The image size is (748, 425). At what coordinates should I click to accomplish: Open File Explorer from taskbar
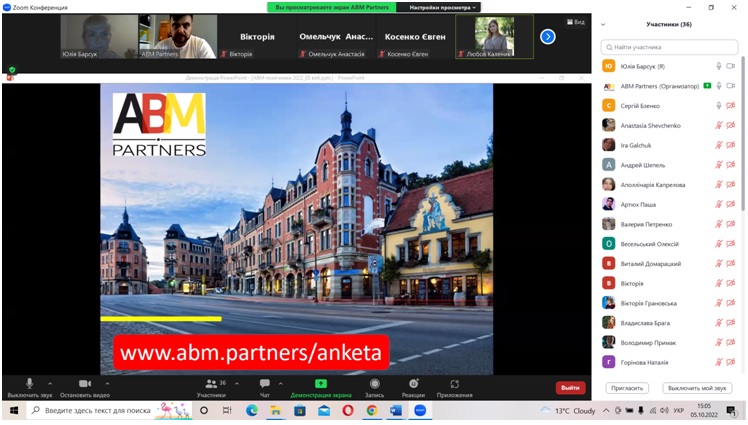tap(276, 410)
